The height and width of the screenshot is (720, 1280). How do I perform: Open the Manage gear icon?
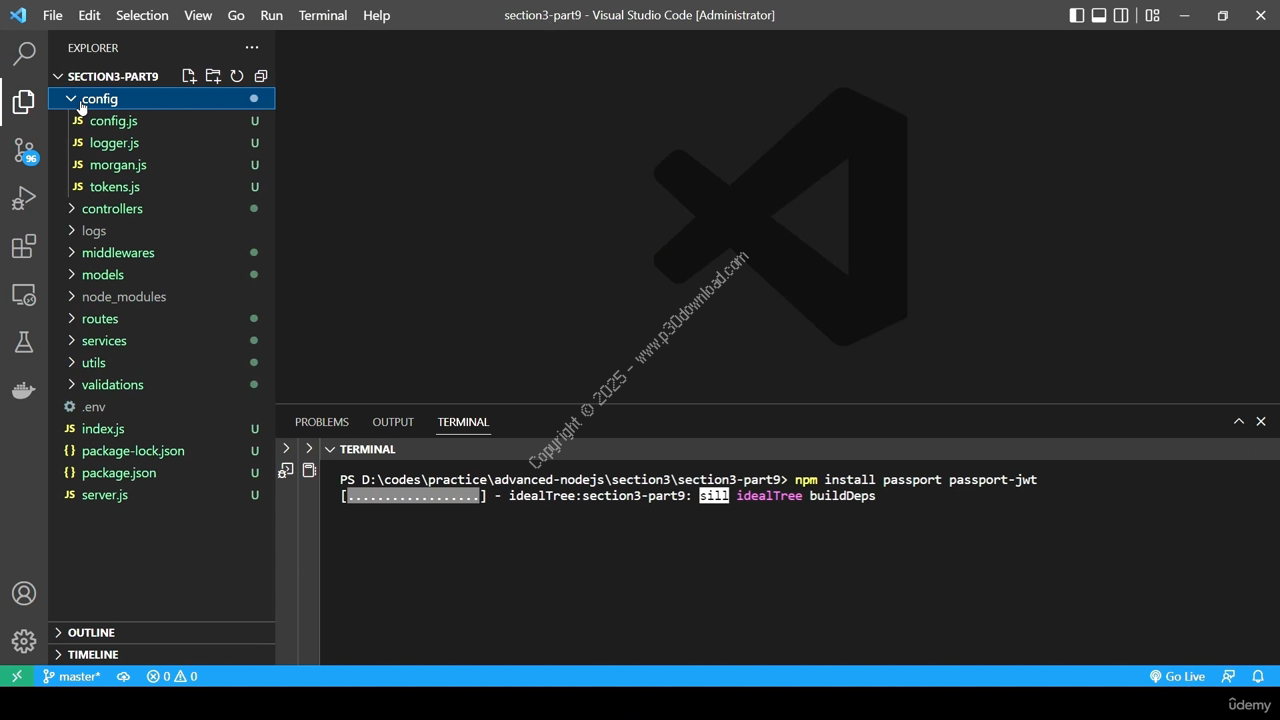tap(24, 641)
